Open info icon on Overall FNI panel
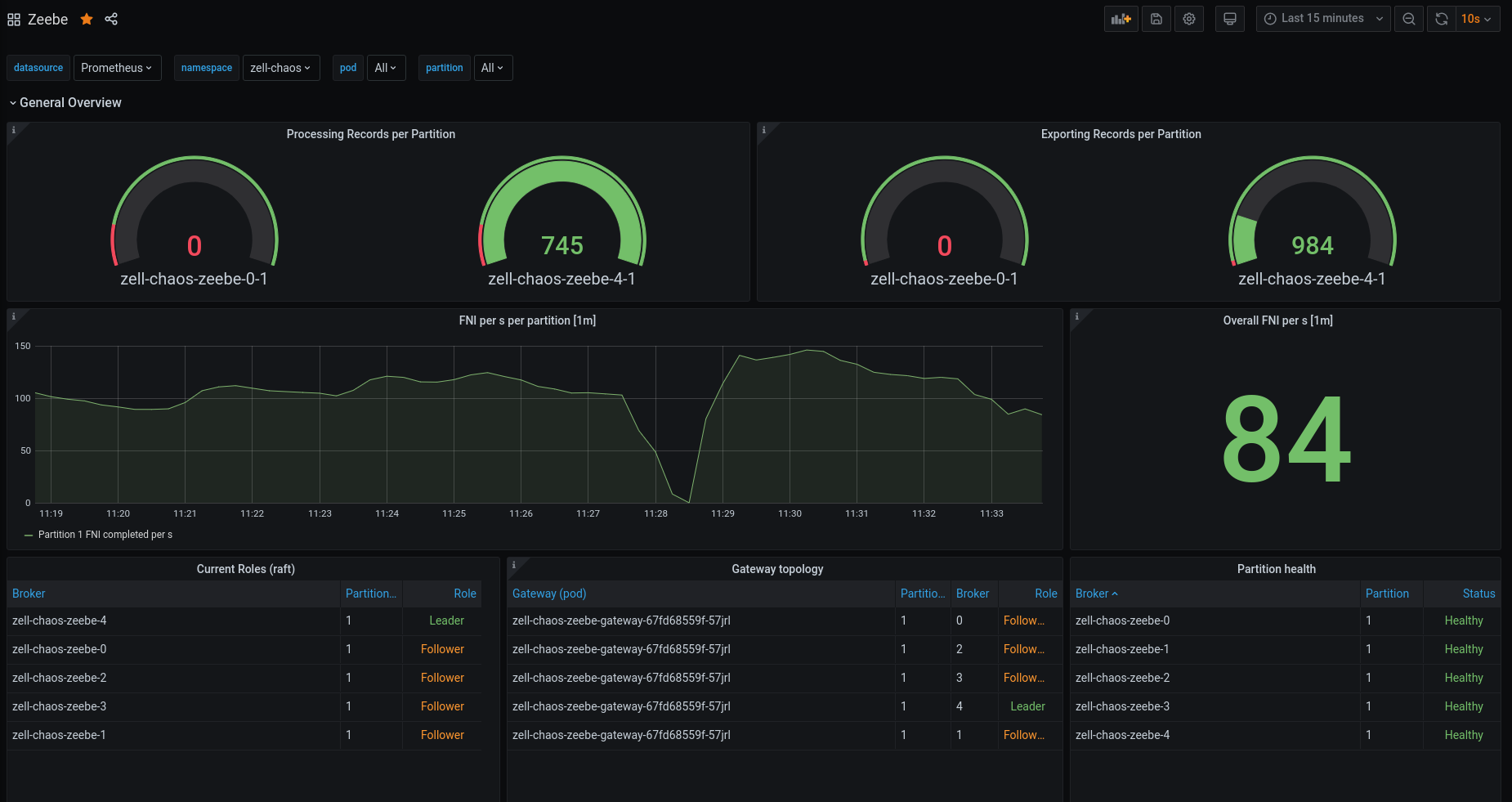This screenshot has width=1512, height=802. [1076, 316]
